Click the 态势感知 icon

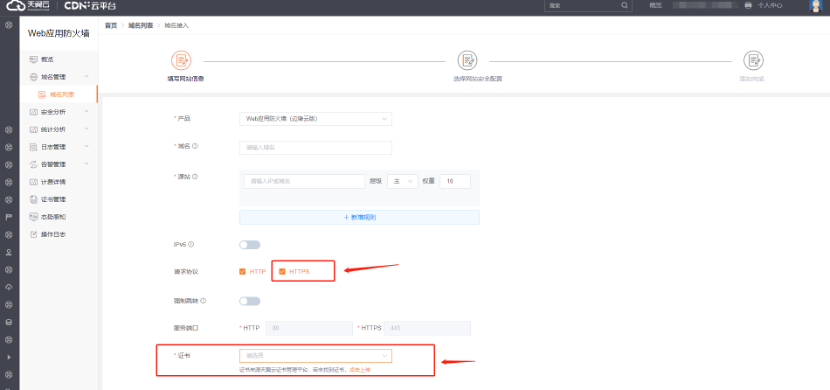33,216
